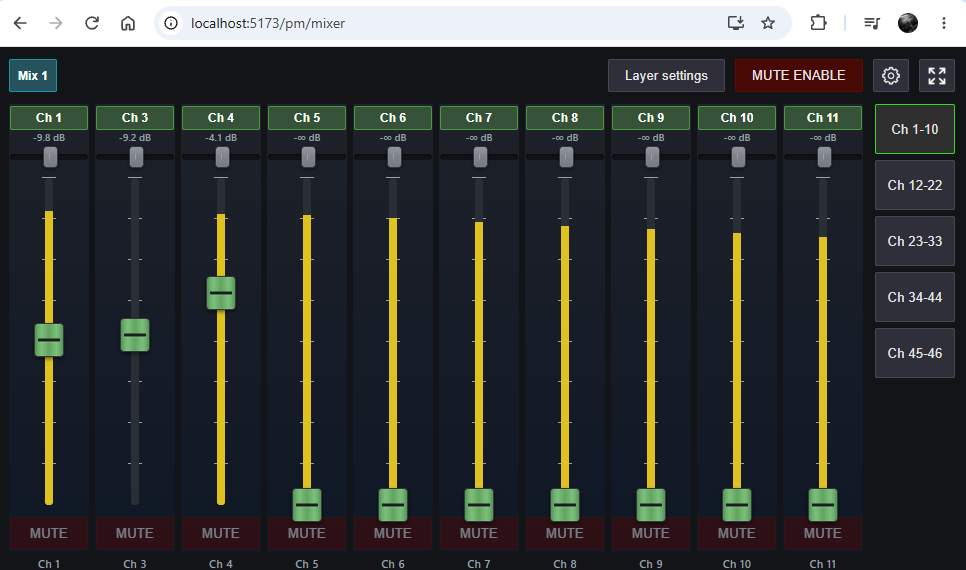This screenshot has height=570, width=966.
Task: Mute channel Ch 10
Action: 737,533
